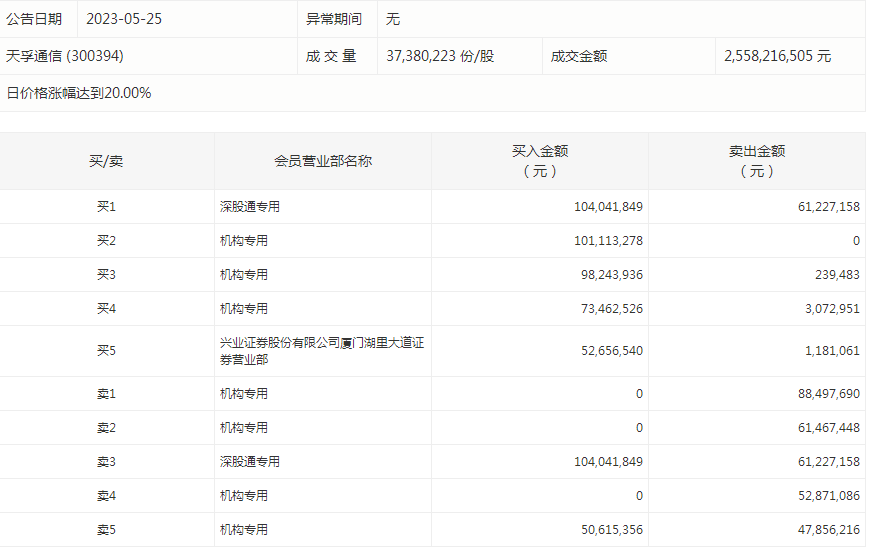
Task: Select the 卖5 row label
Action: pyautogui.click(x=106, y=530)
